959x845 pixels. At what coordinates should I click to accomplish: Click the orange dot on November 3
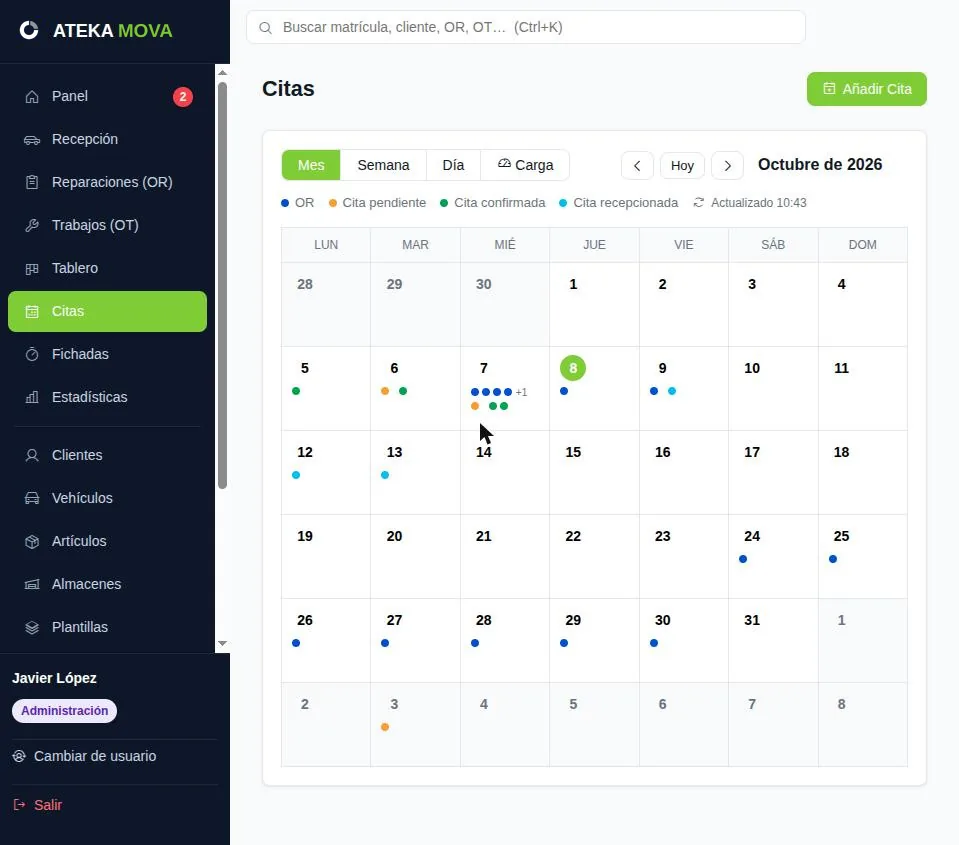385,727
